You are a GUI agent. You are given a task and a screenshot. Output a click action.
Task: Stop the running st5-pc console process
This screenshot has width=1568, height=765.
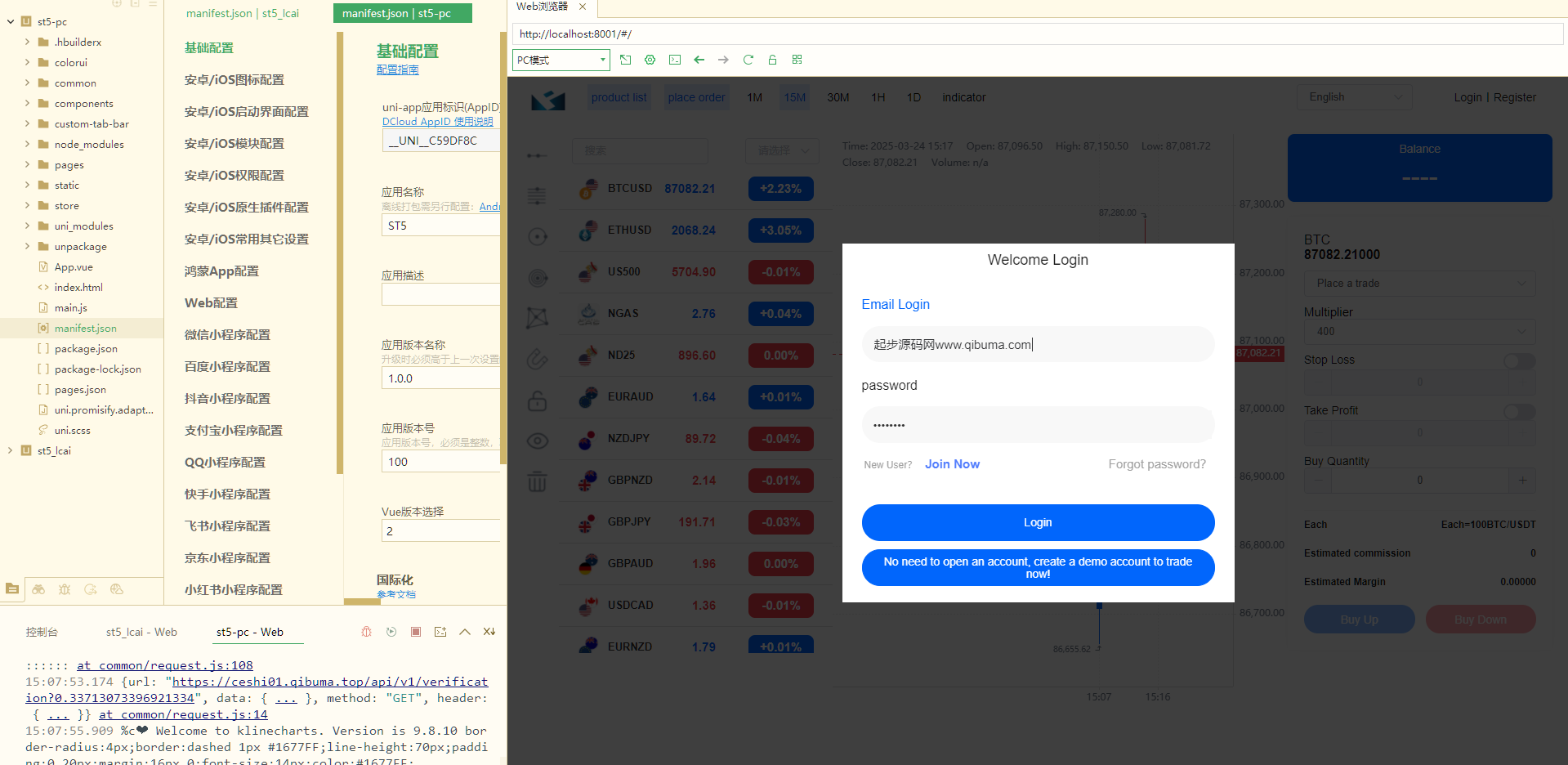[x=416, y=632]
